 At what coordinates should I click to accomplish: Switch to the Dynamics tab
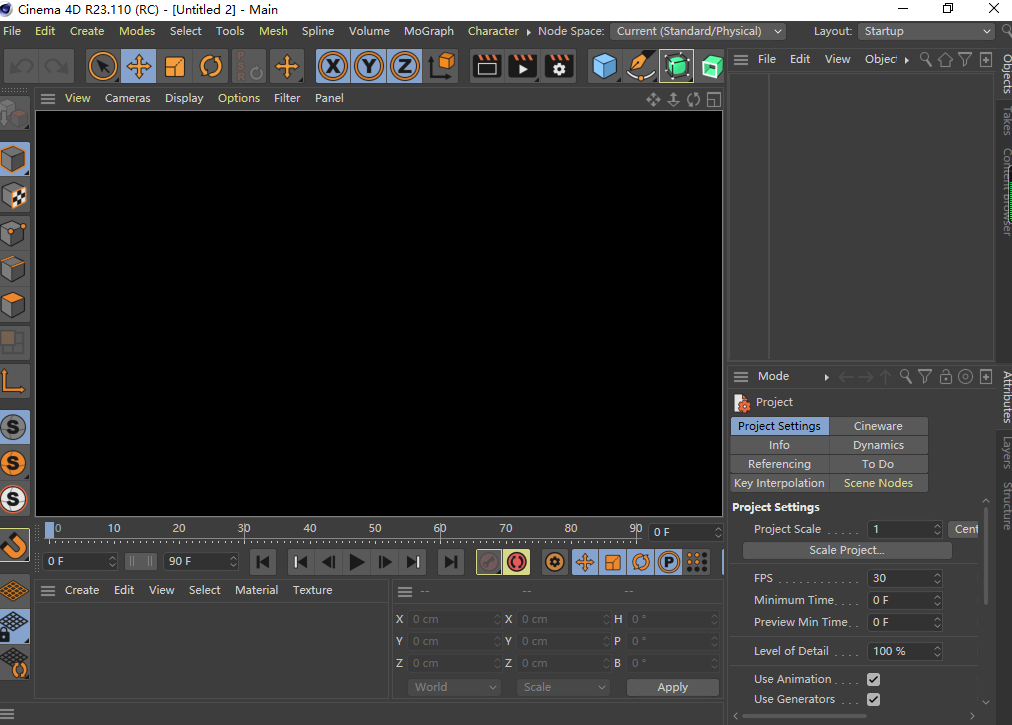878,444
